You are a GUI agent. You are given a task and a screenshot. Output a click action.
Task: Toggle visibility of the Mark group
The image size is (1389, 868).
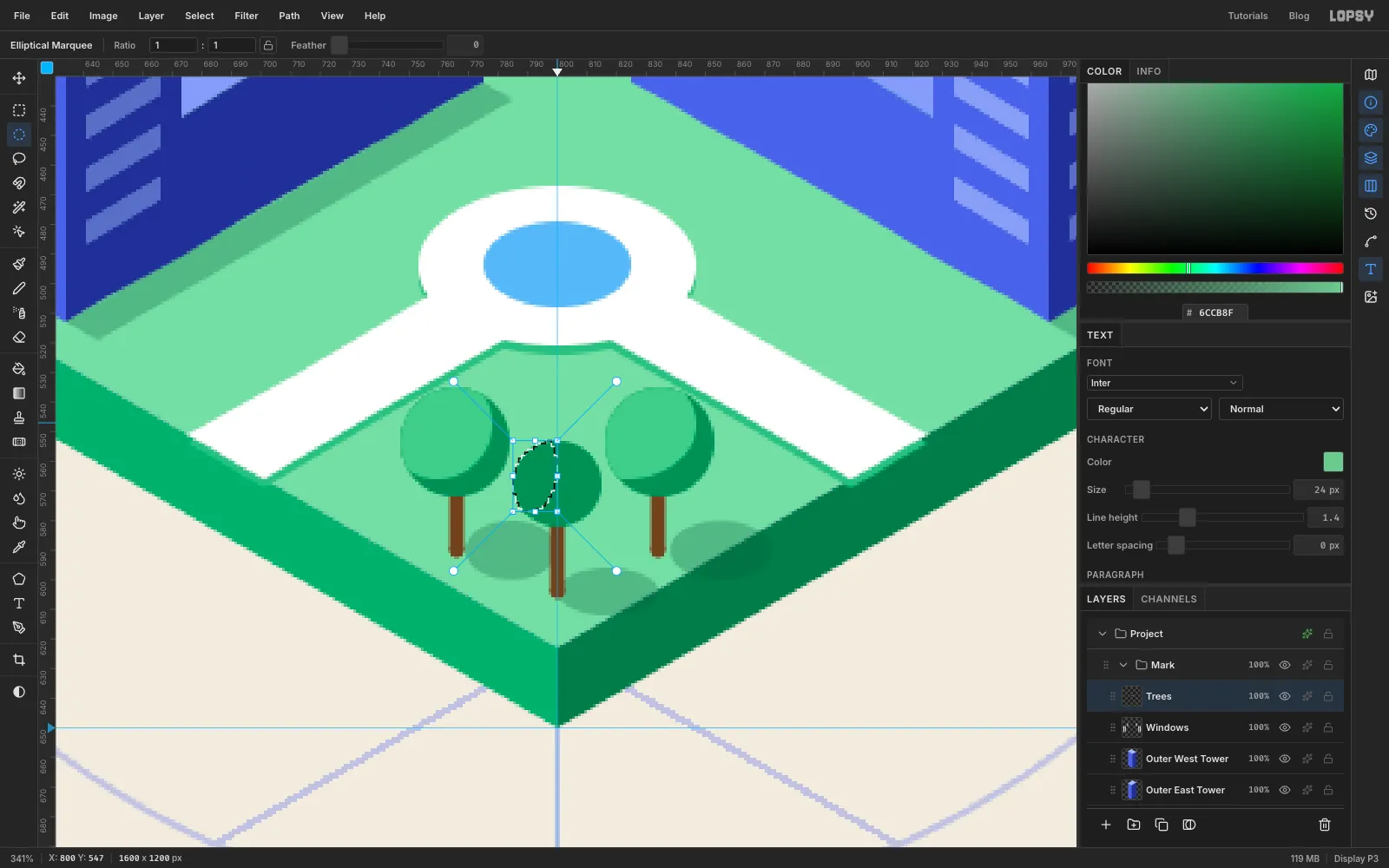tap(1285, 665)
